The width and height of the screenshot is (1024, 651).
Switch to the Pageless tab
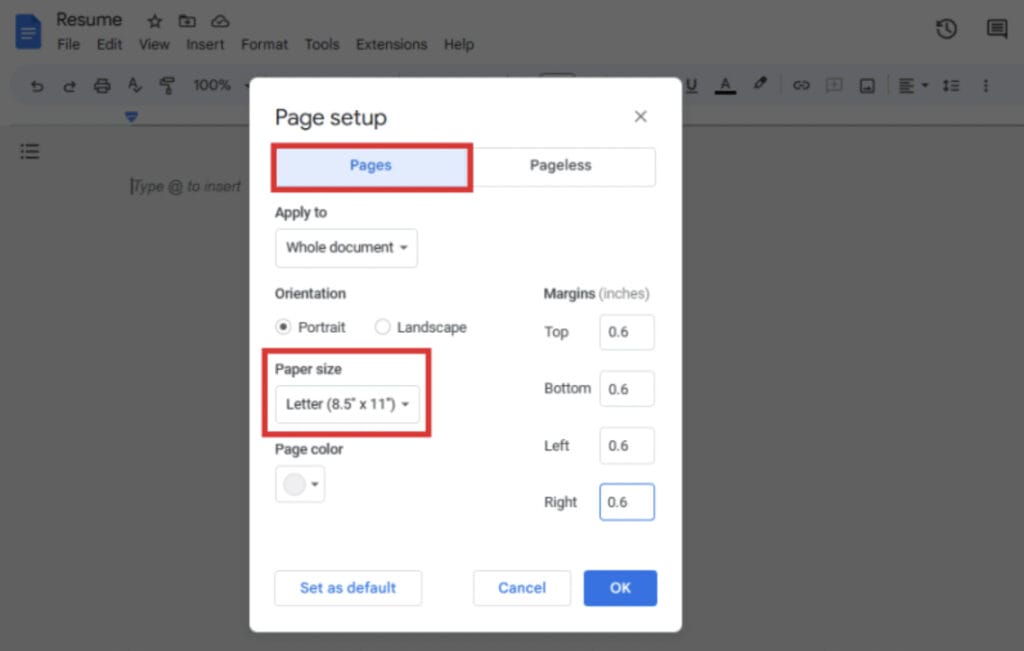pos(563,166)
